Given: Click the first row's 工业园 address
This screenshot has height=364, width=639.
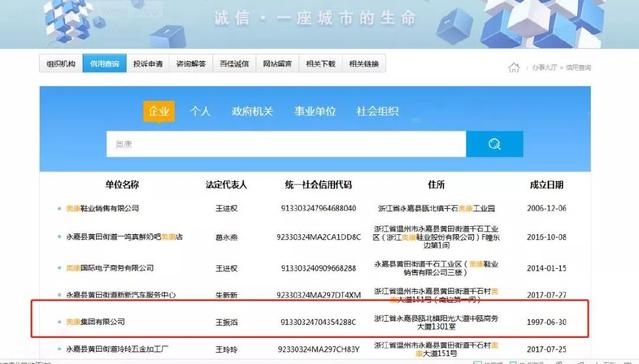Looking at the screenshot, I should (x=436, y=208).
